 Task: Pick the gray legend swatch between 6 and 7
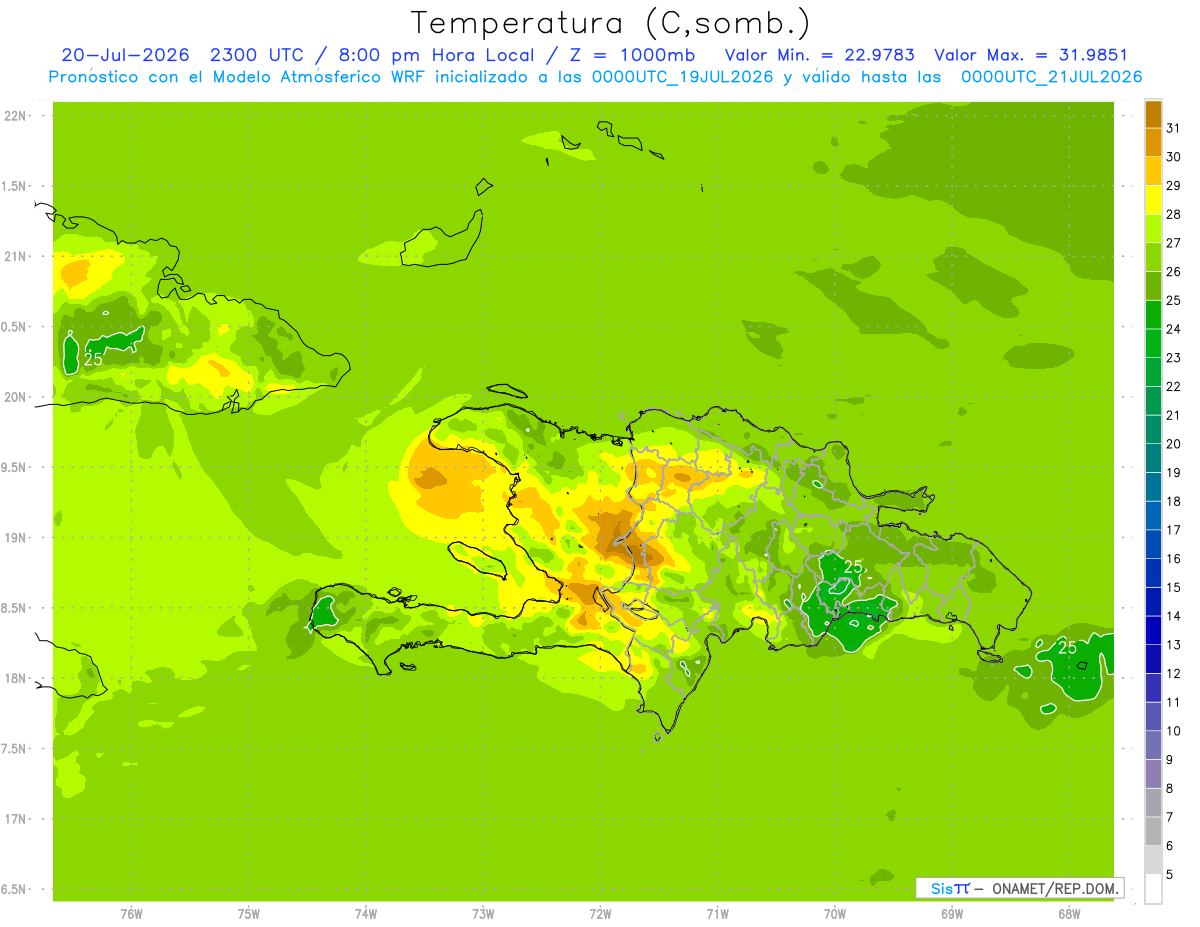click(x=1153, y=830)
